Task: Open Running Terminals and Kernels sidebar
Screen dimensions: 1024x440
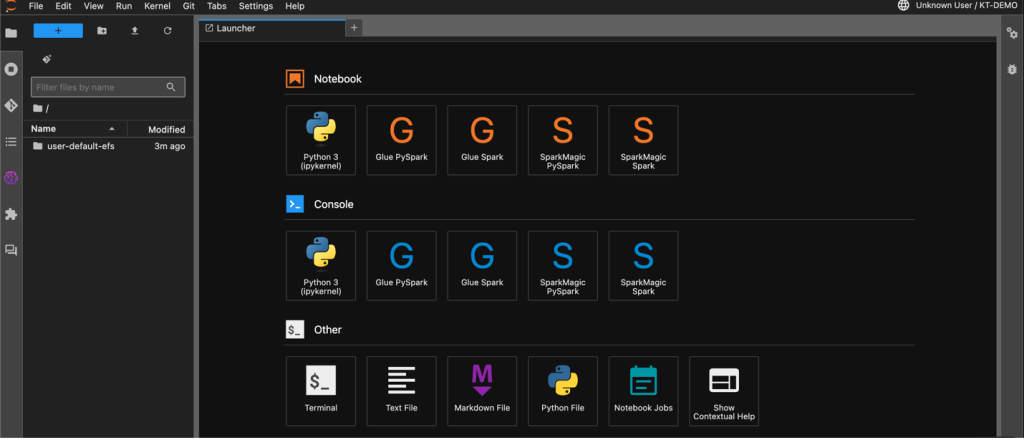Action: click(11, 69)
